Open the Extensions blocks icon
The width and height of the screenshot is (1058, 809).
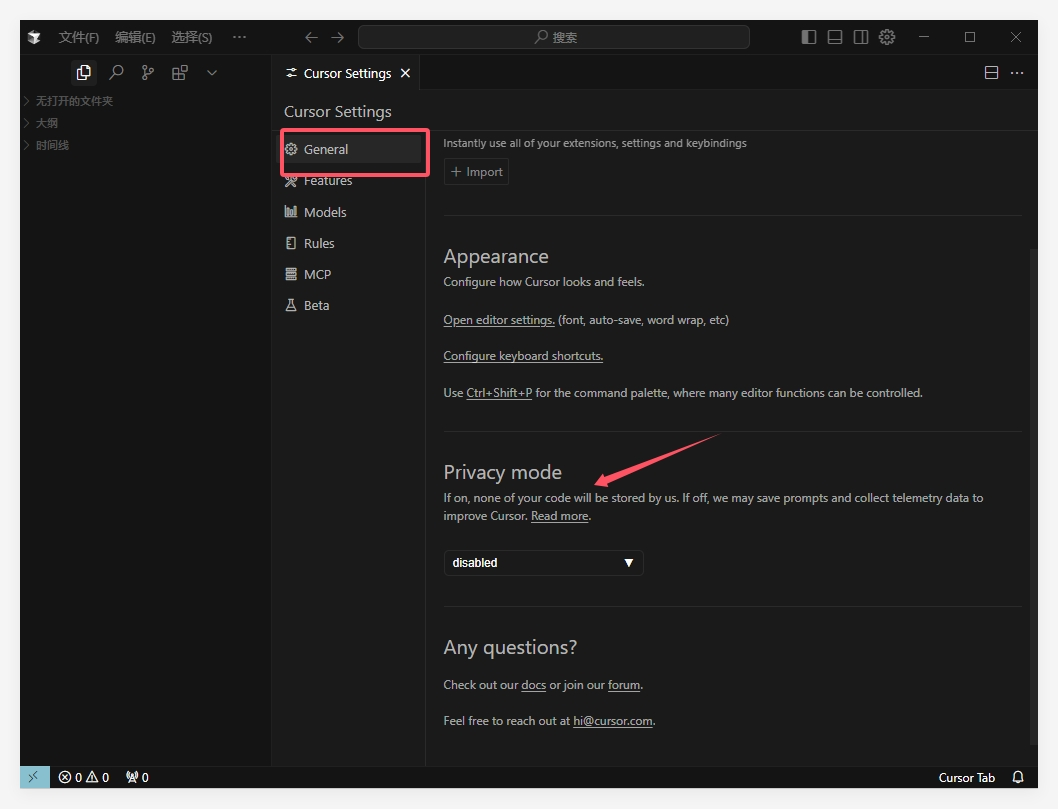click(x=180, y=73)
